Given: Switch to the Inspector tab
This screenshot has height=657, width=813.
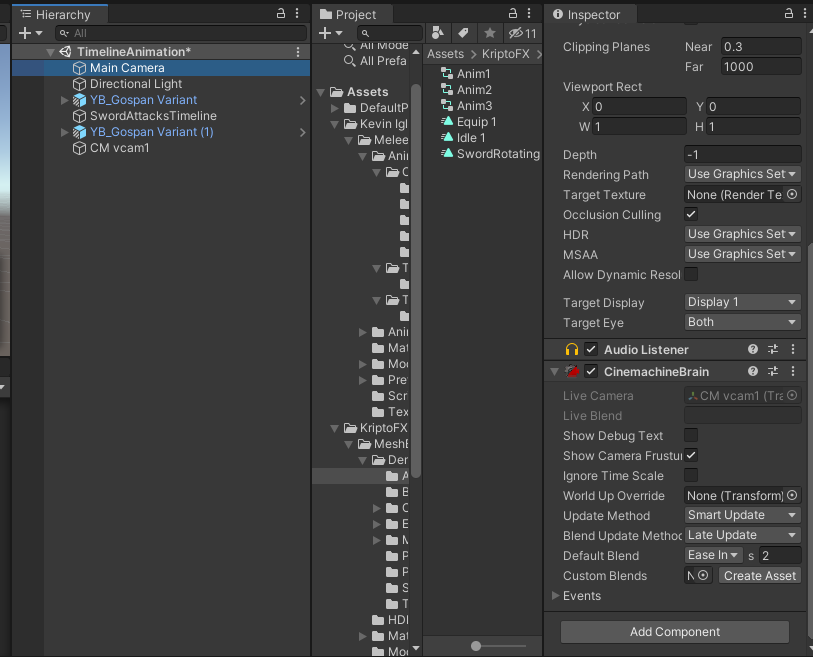Looking at the screenshot, I should [590, 14].
